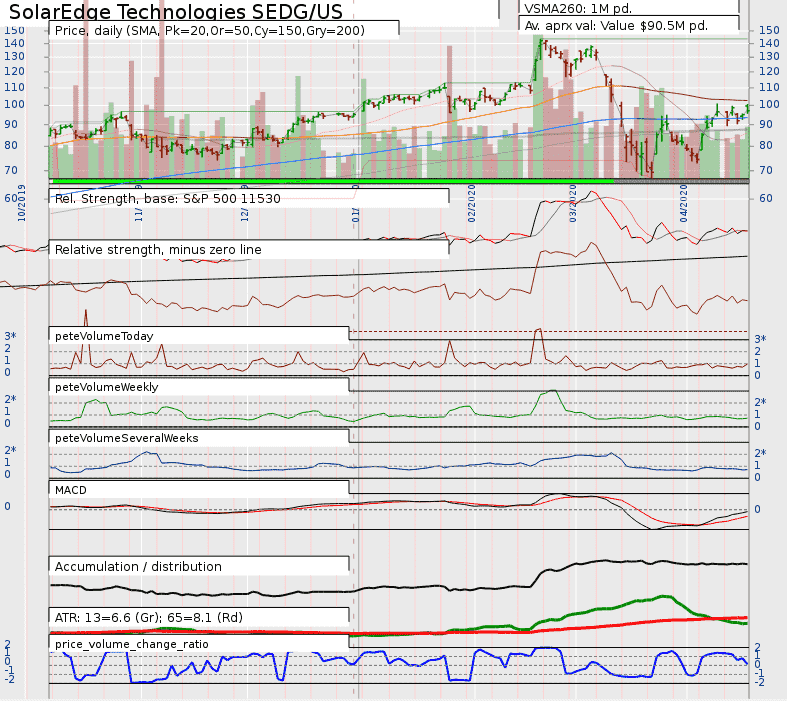Screen dimensions: 787x701
Task: Select the VSMA260: 1M pd. label
Action: pos(578,9)
